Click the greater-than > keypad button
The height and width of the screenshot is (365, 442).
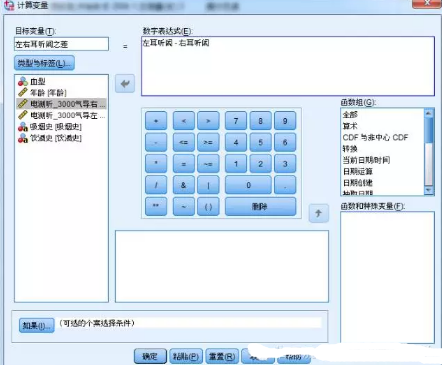(208, 121)
